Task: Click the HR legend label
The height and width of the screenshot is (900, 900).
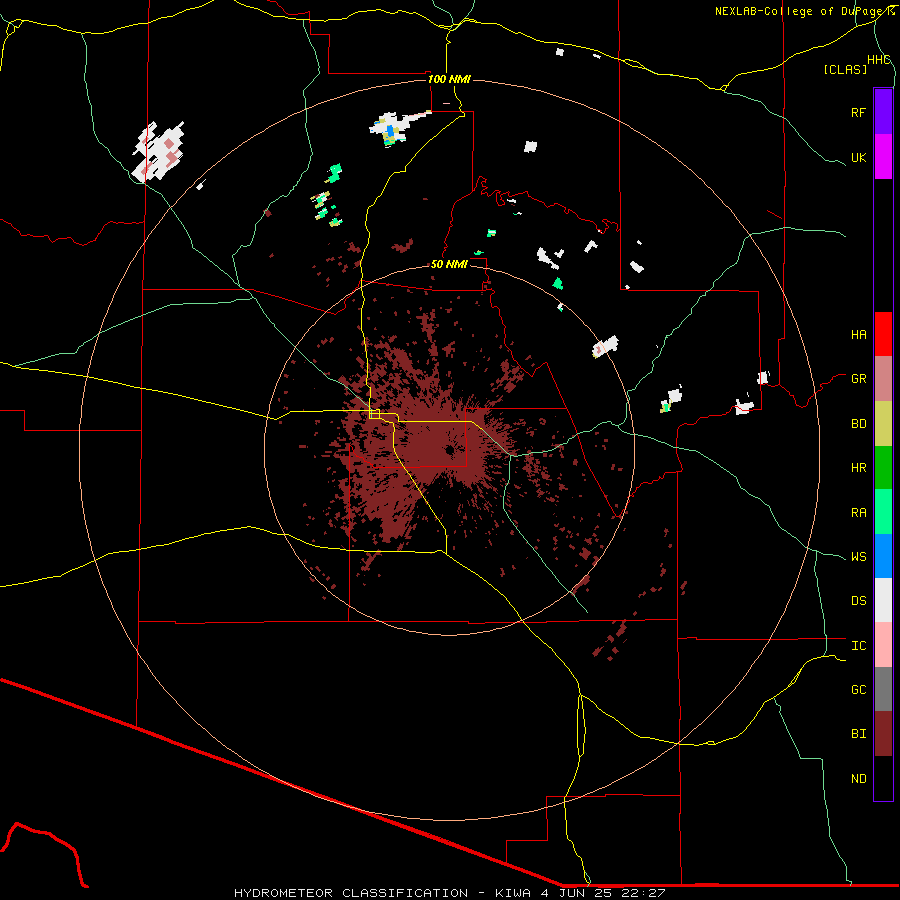Action: pyautogui.click(x=858, y=468)
